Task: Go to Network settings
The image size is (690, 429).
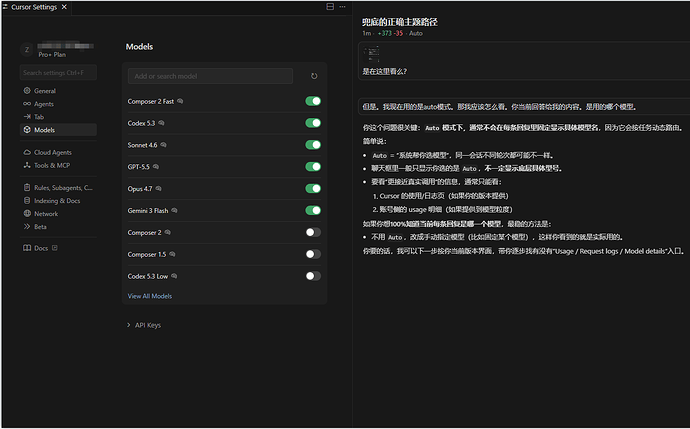Action: 58,213
